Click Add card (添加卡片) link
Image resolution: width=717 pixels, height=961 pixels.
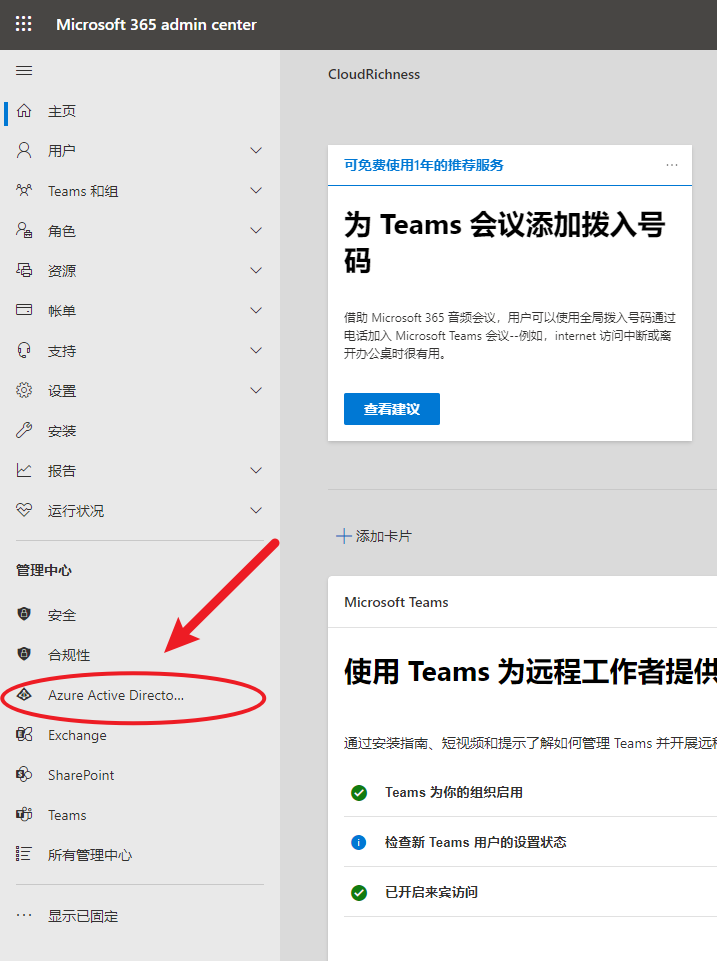pyautogui.click(x=374, y=536)
